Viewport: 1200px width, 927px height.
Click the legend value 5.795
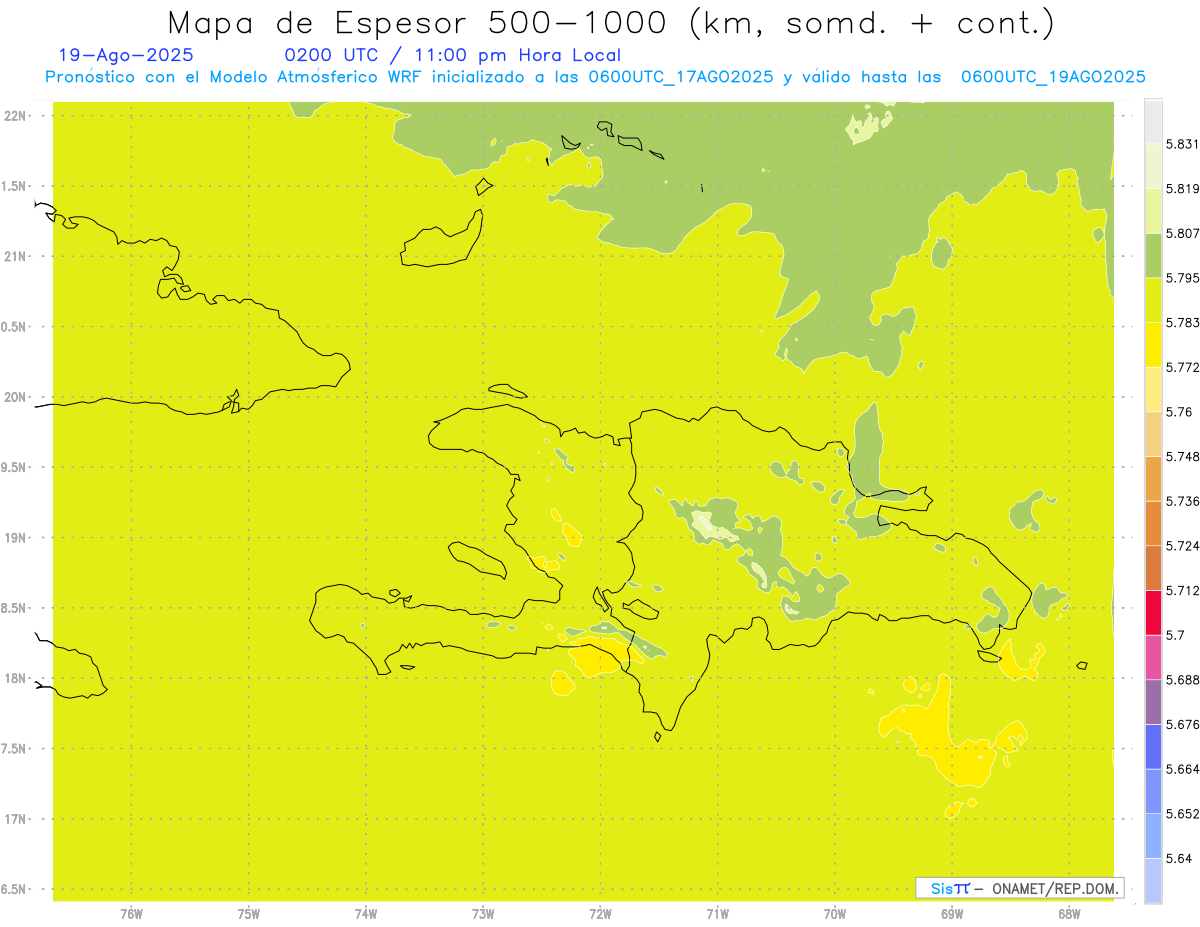[1182, 278]
